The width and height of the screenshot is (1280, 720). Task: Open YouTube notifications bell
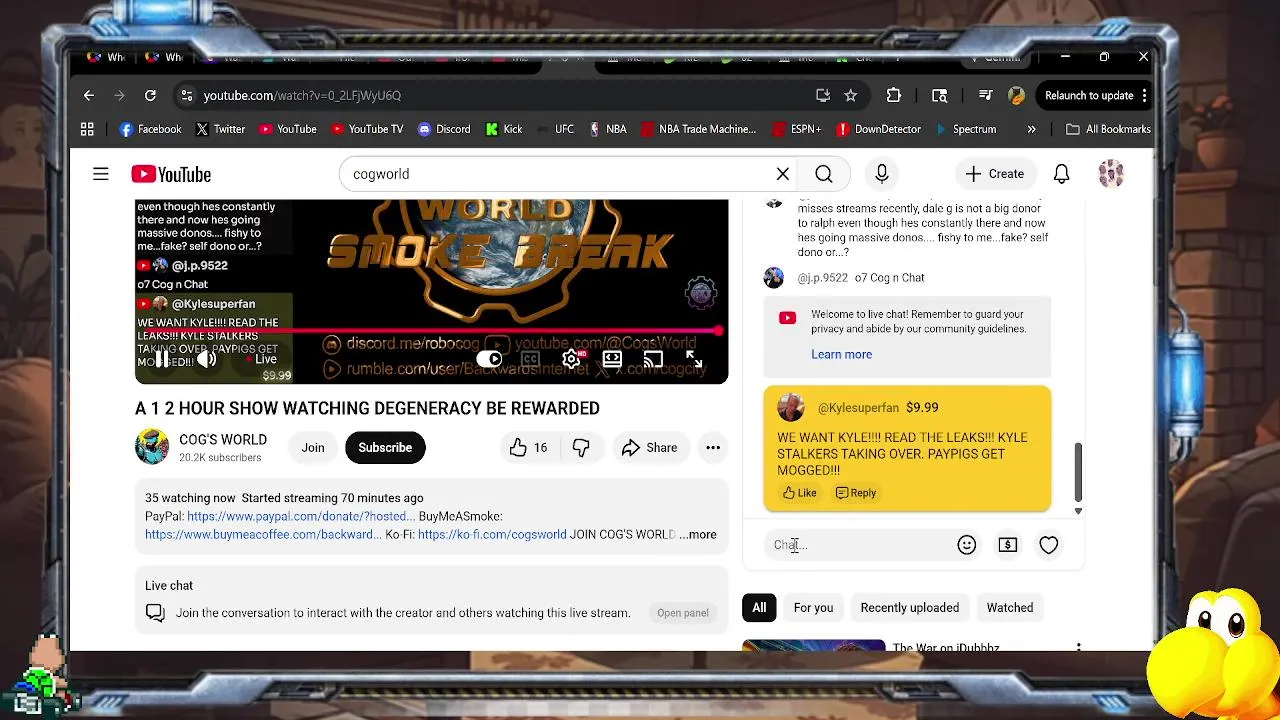point(1062,174)
